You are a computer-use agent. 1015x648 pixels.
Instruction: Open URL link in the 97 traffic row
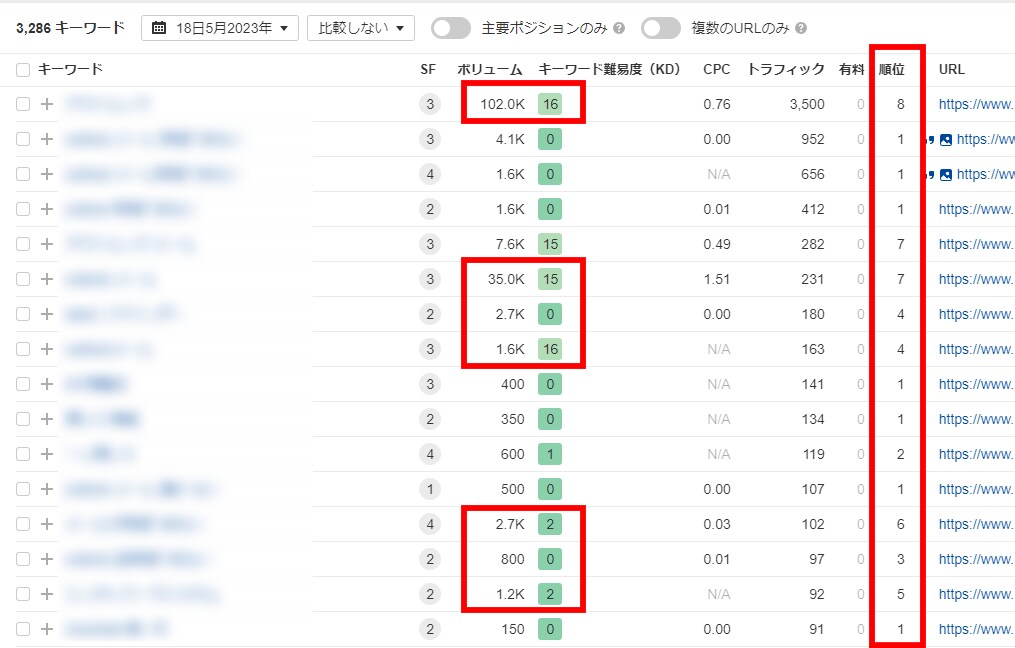pos(976,559)
